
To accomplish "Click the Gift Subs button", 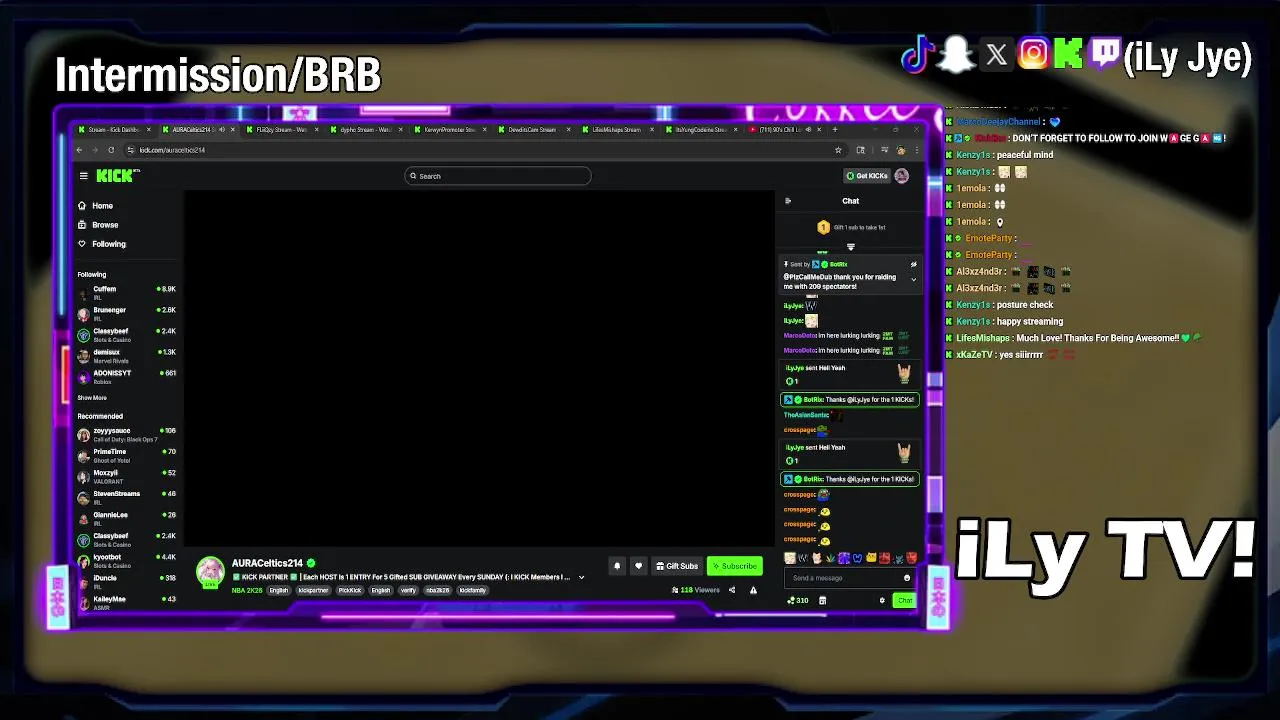I will tap(677, 566).
